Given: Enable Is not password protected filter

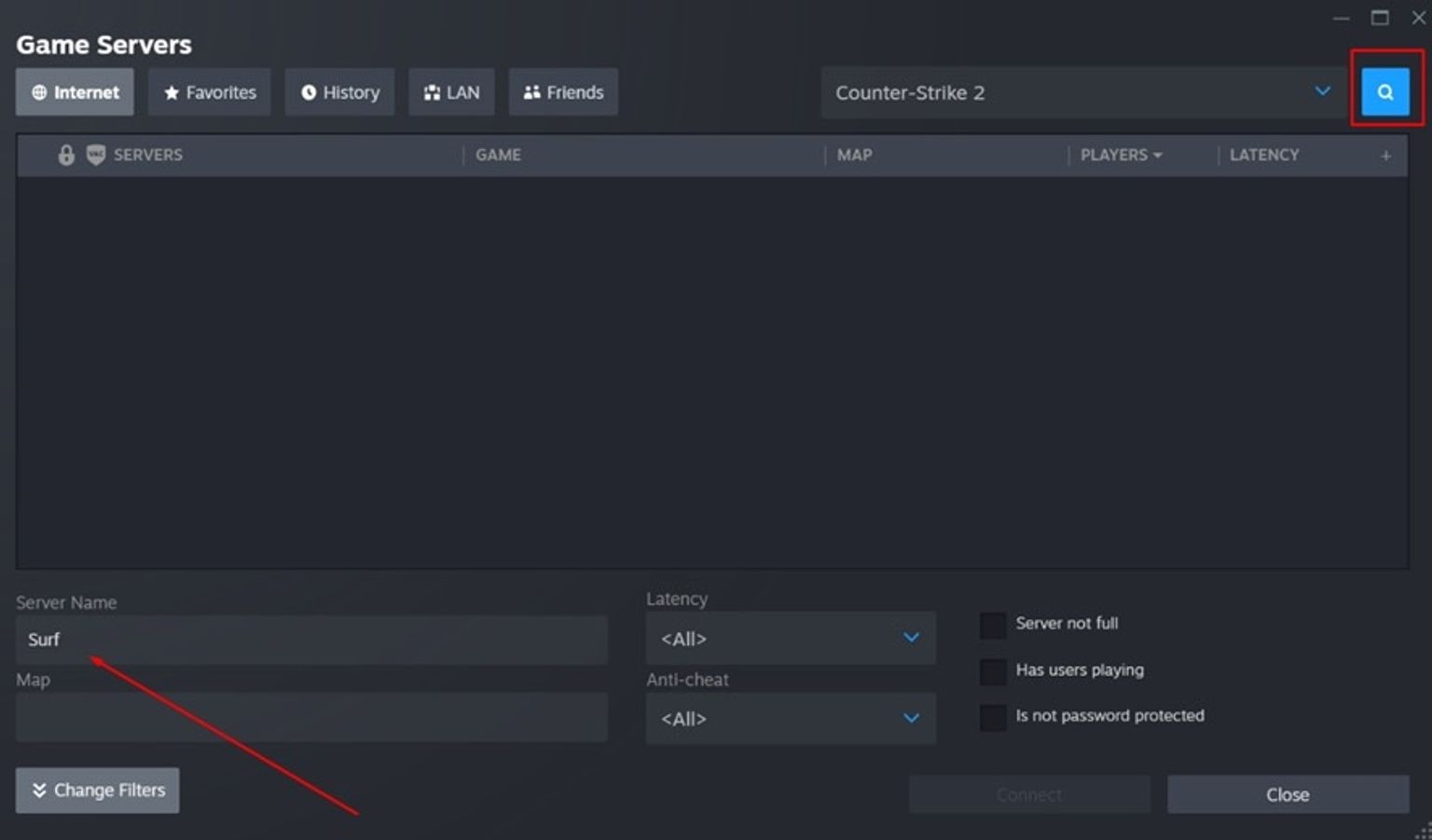Looking at the screenshot, I should point(993,717).
